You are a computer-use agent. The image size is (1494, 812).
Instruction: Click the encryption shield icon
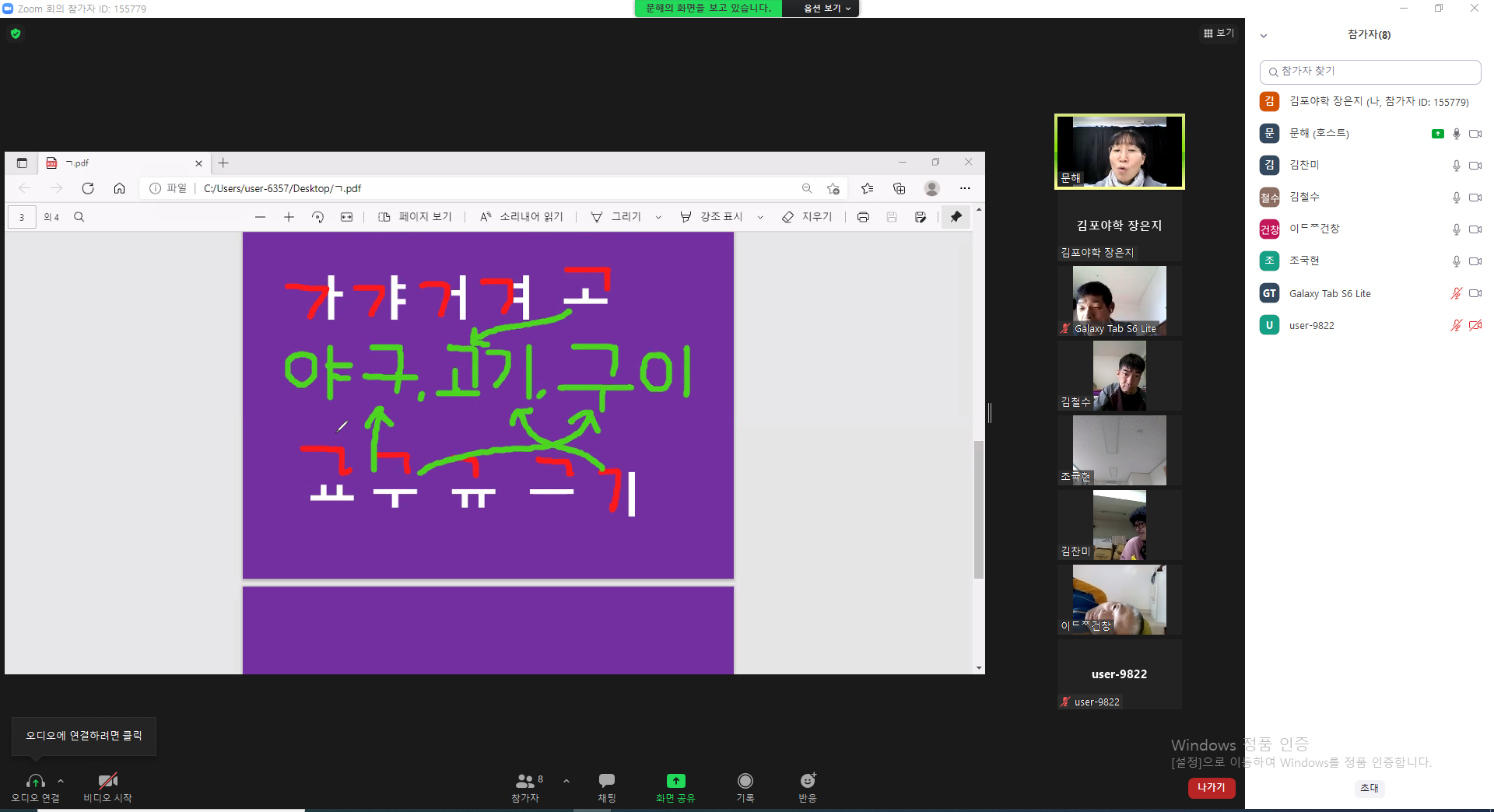[16, 33]
